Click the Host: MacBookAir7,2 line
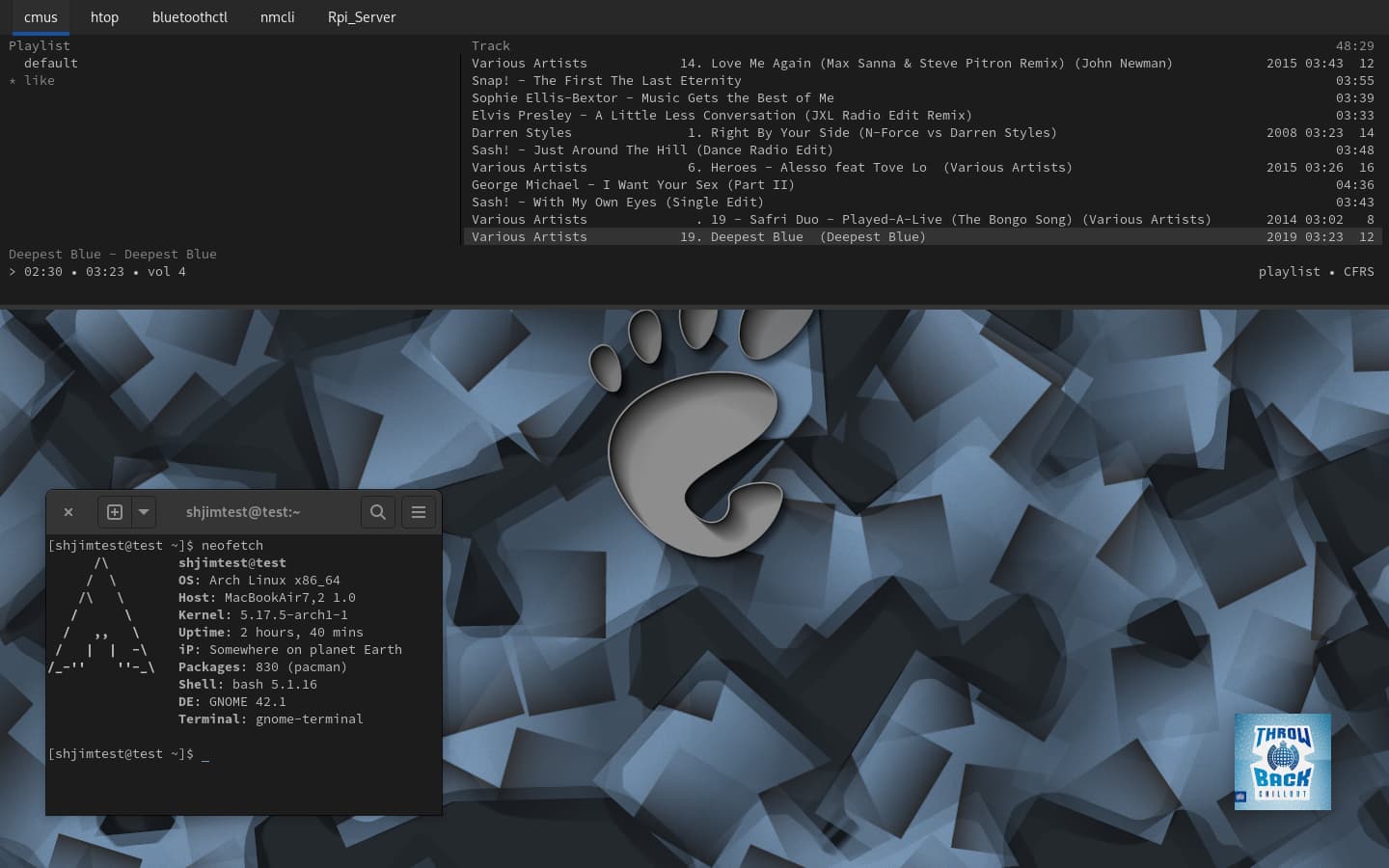This screenshot has height=868, width=1389. [267, 598]
